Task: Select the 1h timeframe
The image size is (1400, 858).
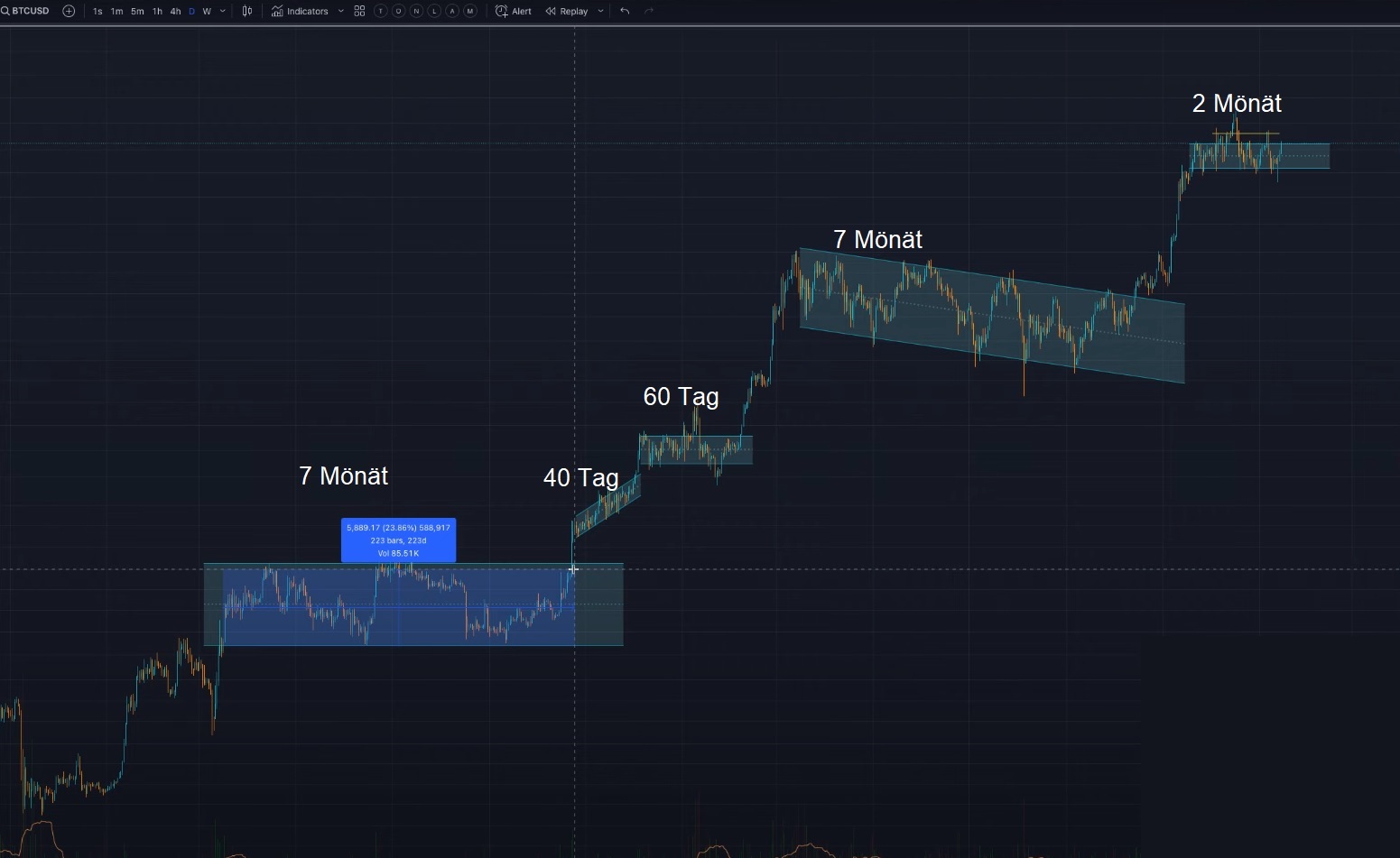Action: [x=157, y=12]
